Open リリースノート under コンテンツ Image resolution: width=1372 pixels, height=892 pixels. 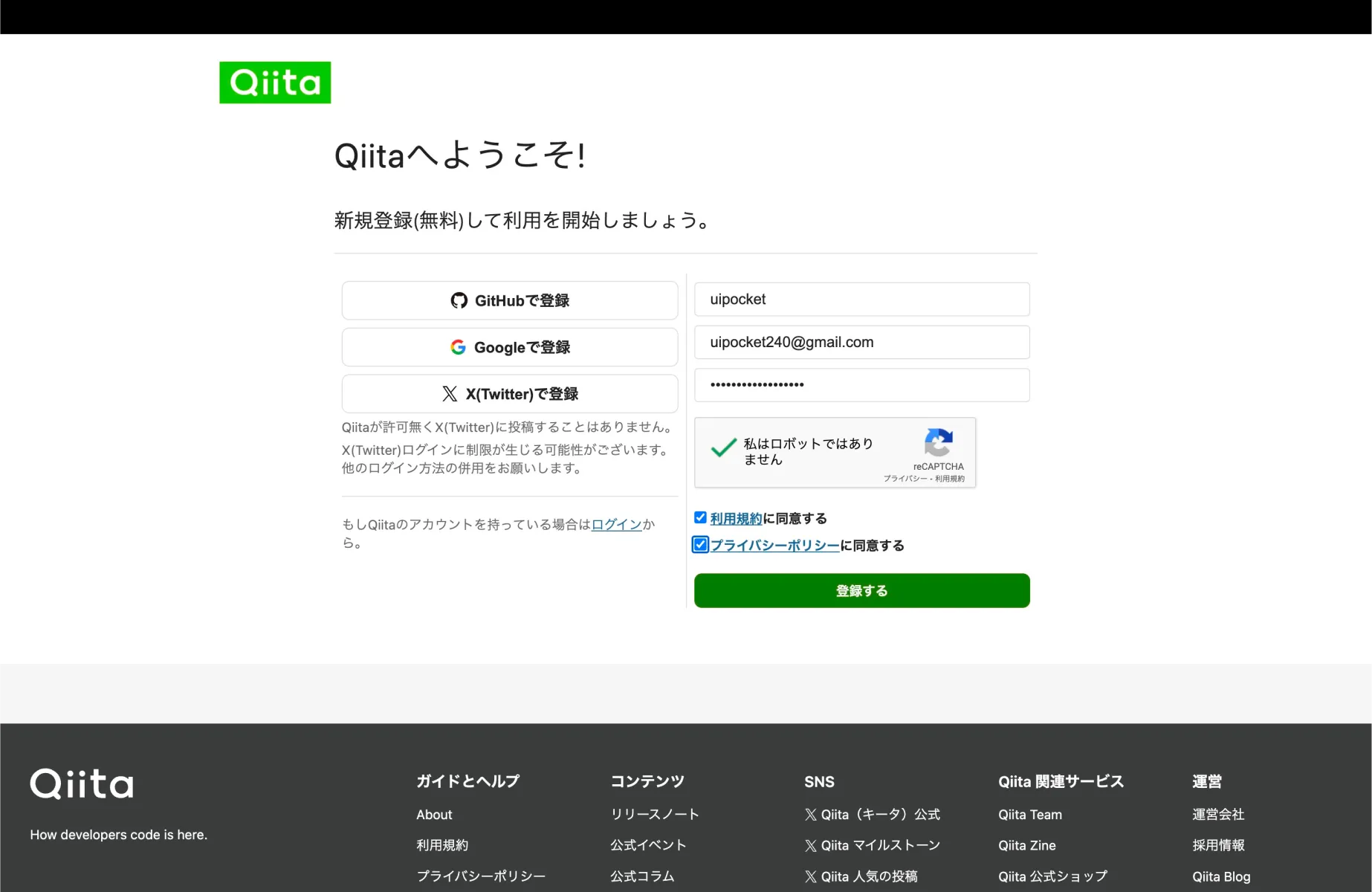pos(654,815)
